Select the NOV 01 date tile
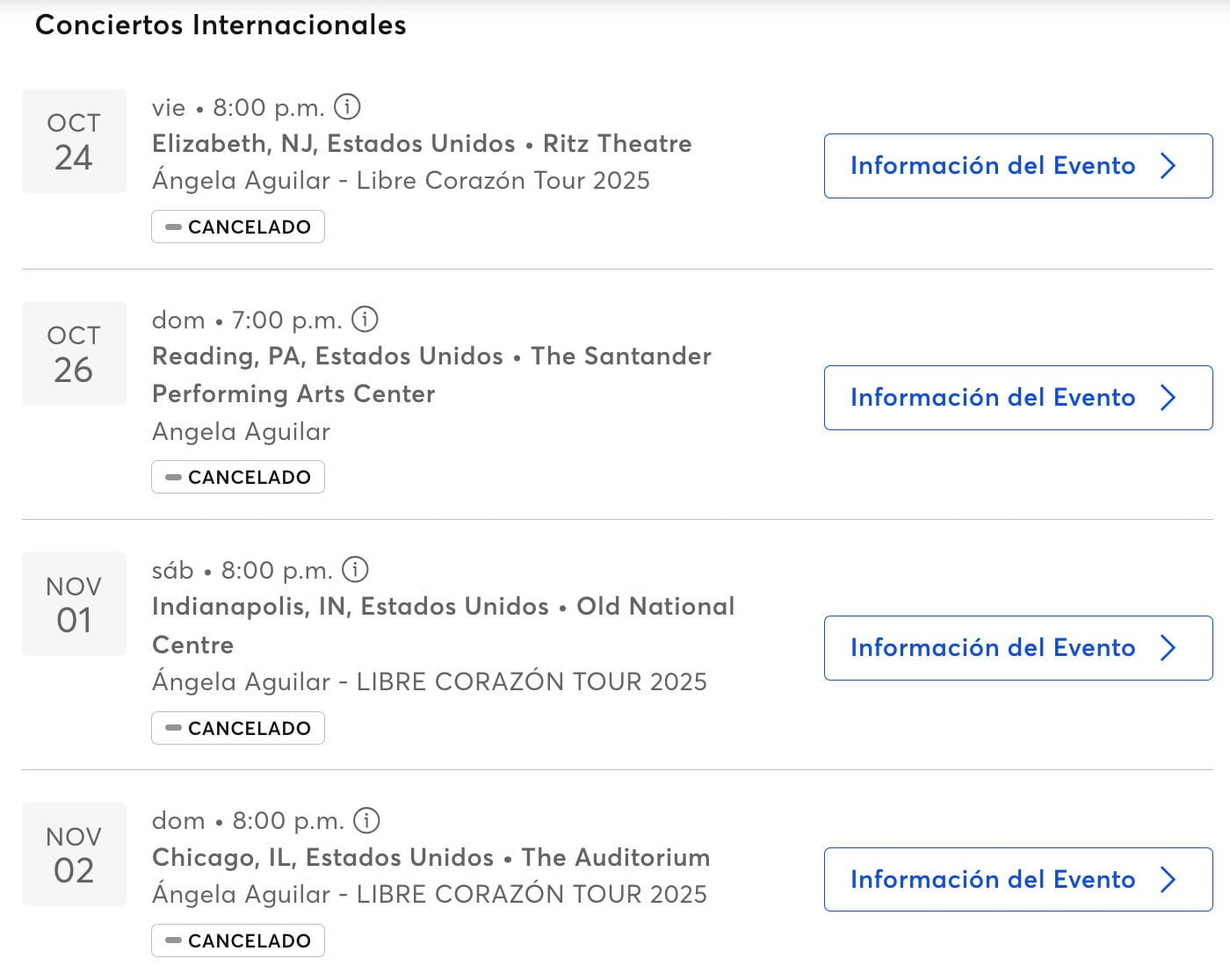This screenshot has height=980, width=1230. (x=74, y=604)
